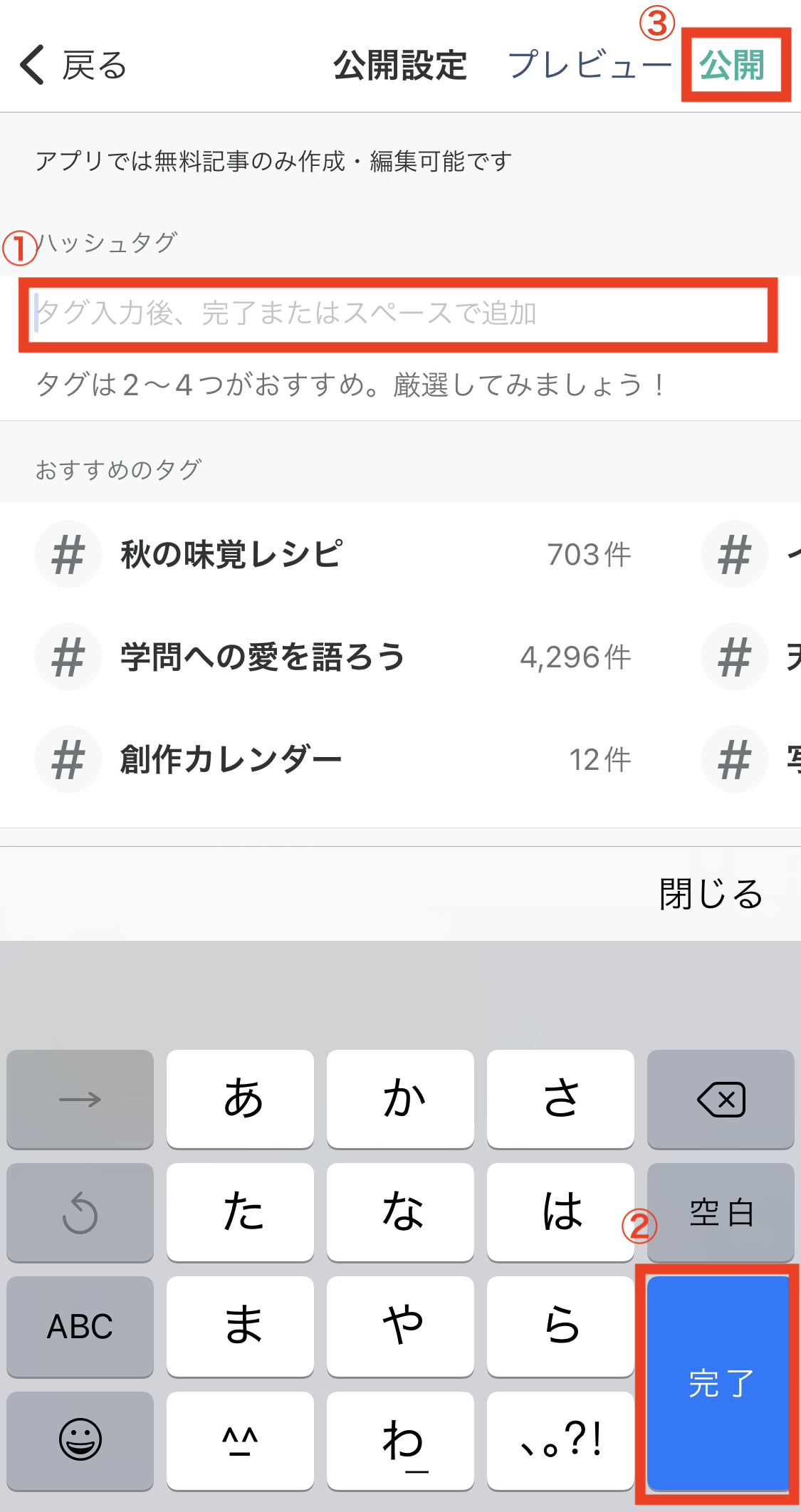This screenshot has height=1512, width=801.
Task: Switch keyboard to ABC mode
Action: click(x=80, y=1326)
